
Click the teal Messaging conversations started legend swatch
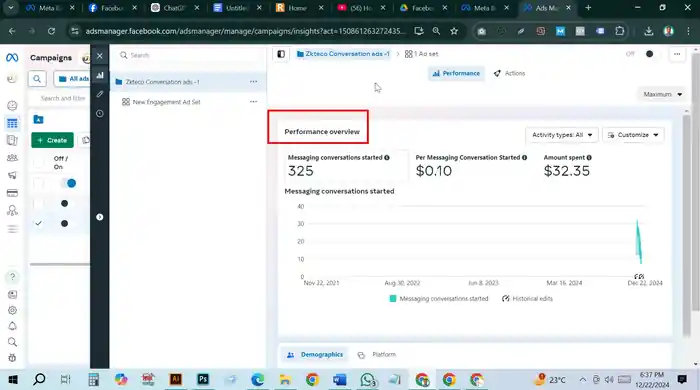[393, 299]
